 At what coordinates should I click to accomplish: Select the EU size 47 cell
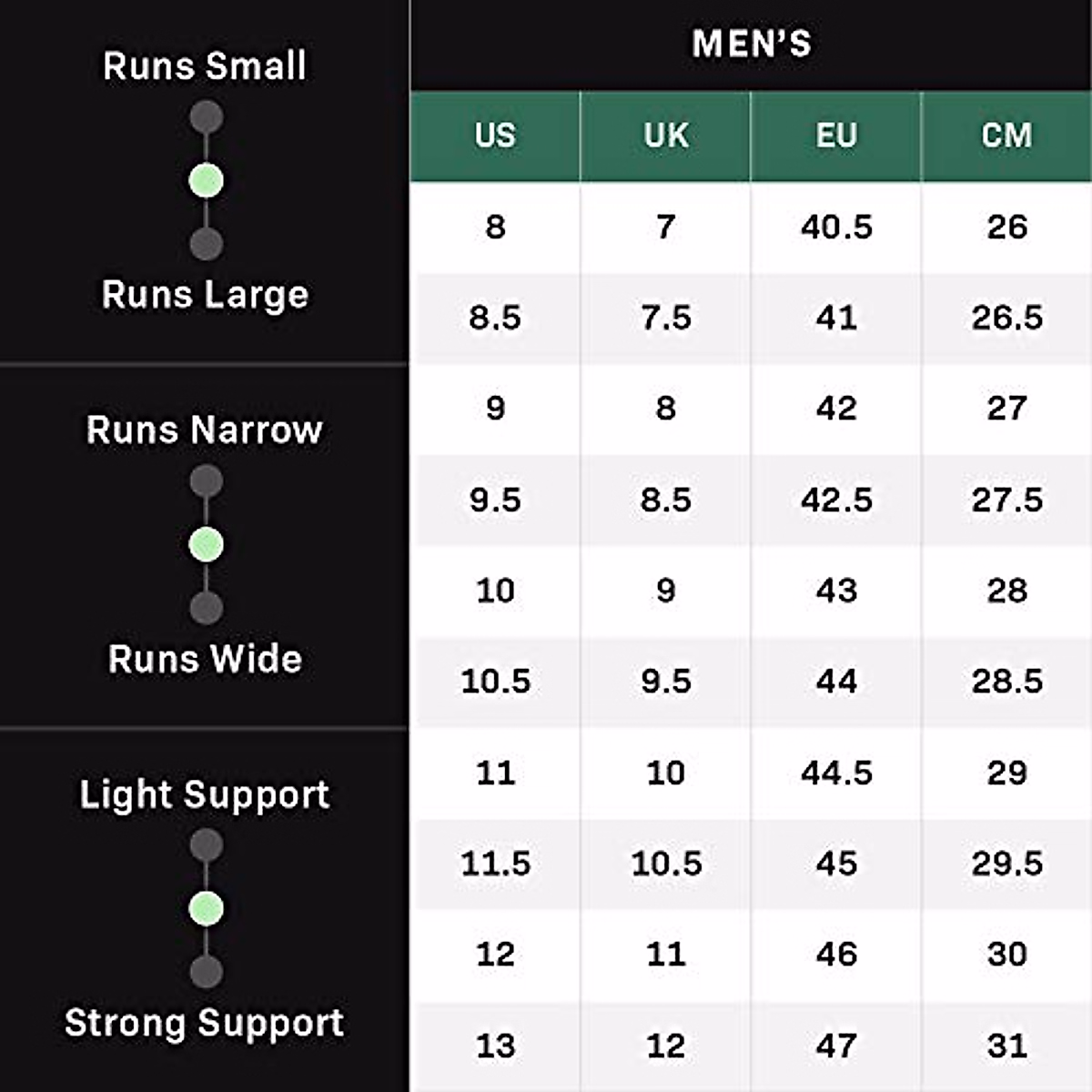836,1046
